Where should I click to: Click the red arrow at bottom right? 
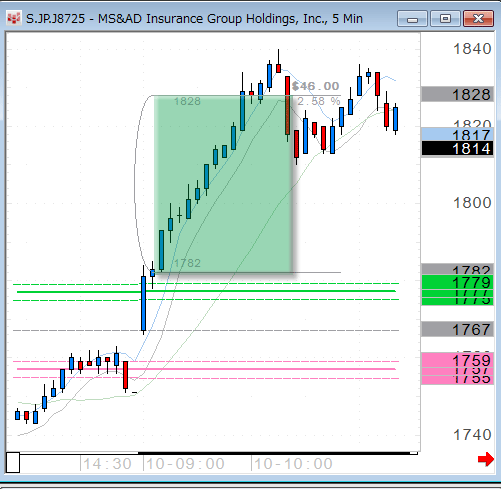485,459
